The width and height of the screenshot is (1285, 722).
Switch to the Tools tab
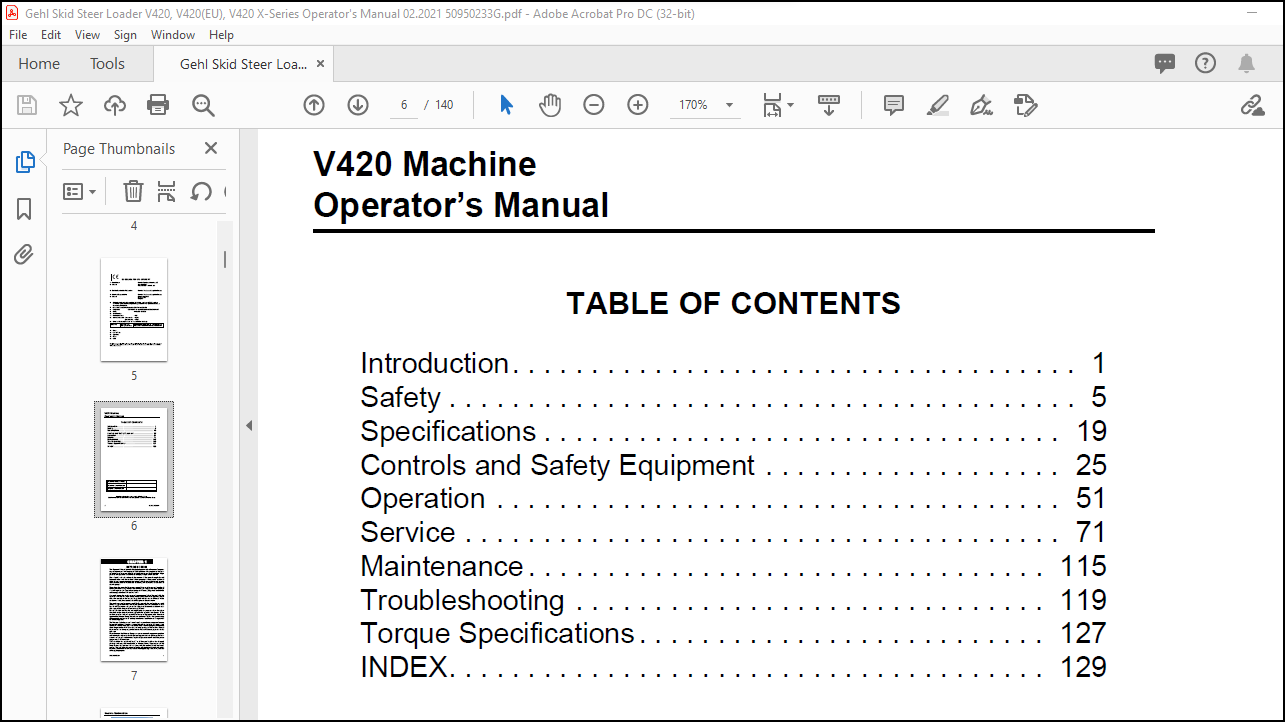point(108,64)
